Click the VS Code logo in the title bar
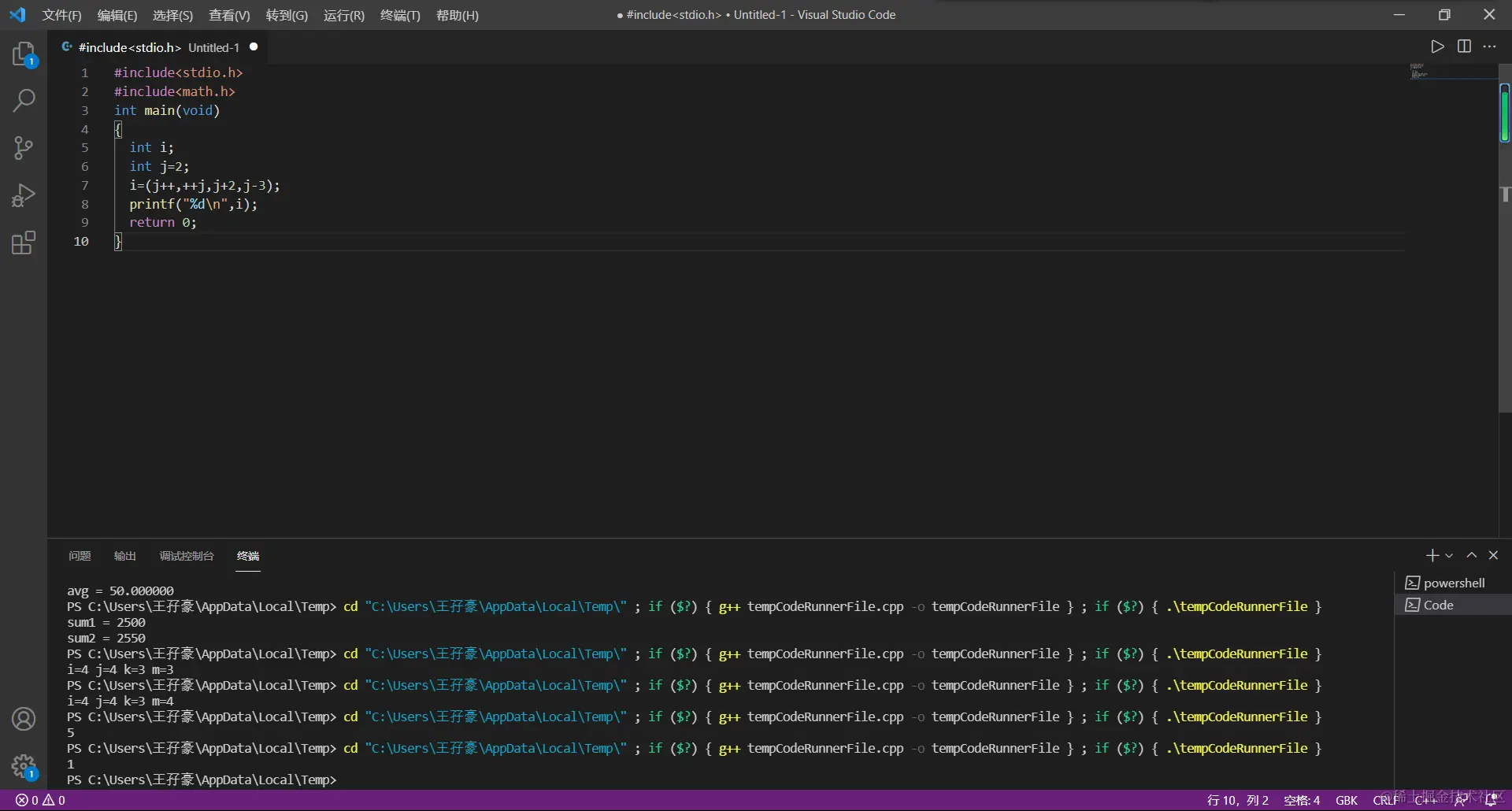Image resolution: width=1512 pixels, height=811 pixels. [x=17, y=15]
